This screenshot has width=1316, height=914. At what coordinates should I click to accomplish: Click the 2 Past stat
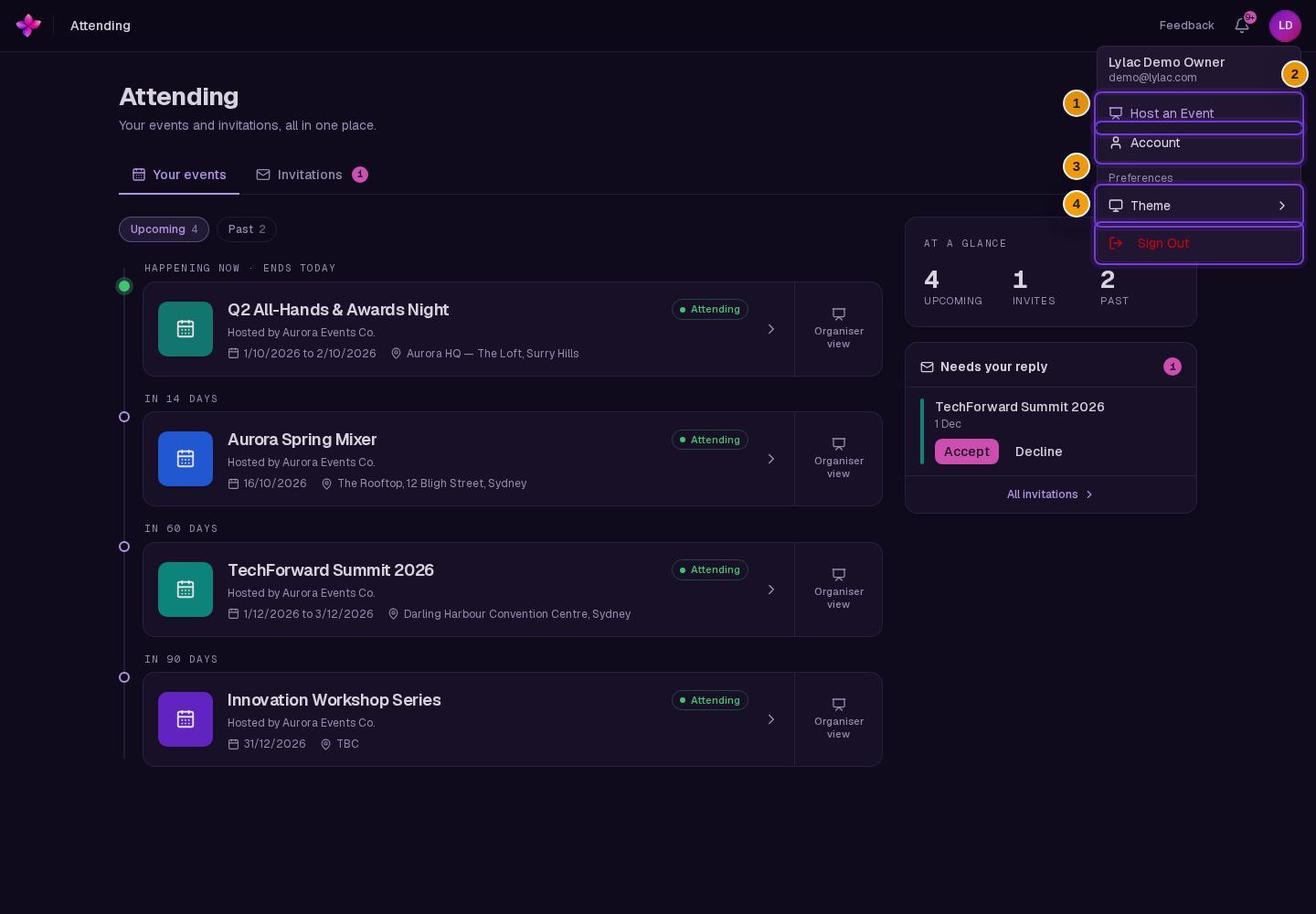(x=1114, y=286)
